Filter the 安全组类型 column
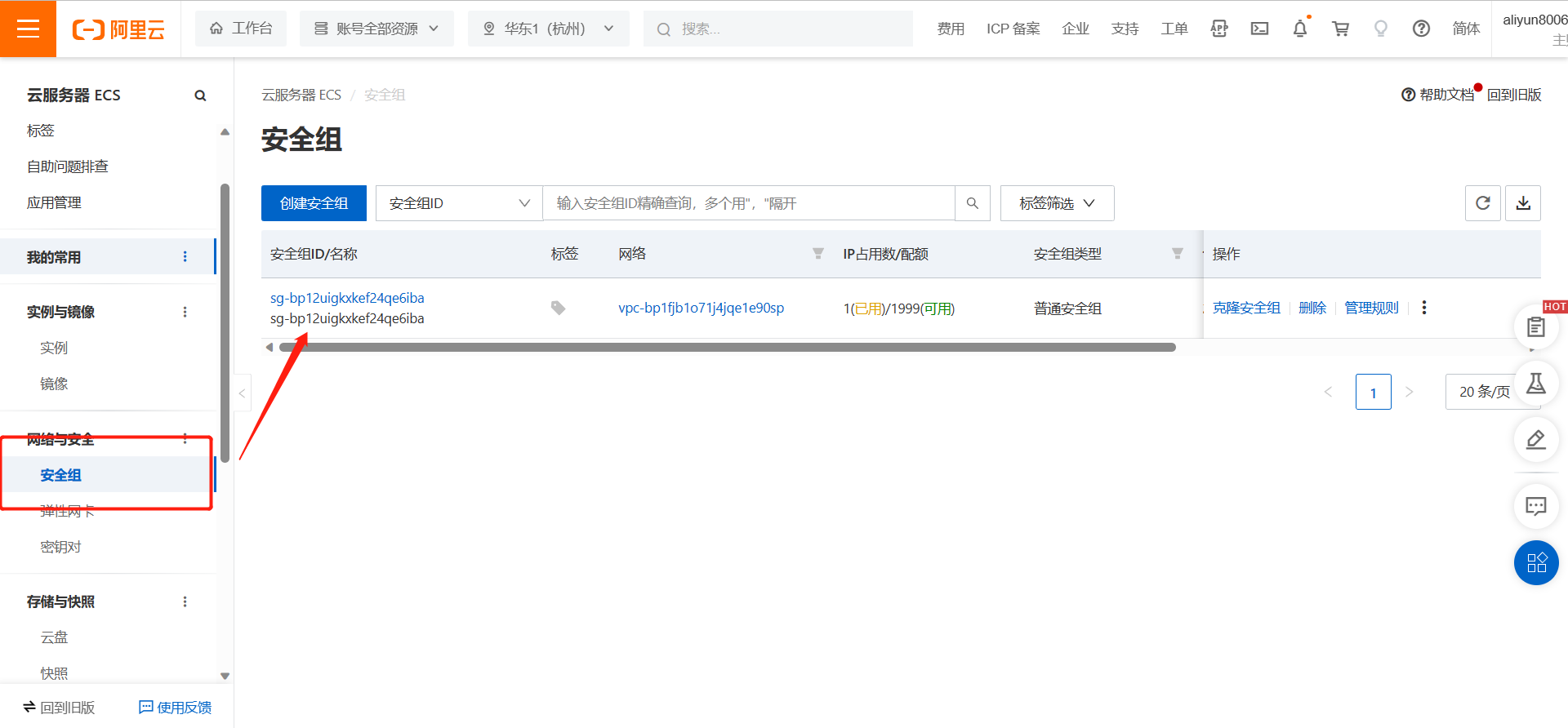The height and width of the screenshot is (728, 1568). click(1177, 254)
